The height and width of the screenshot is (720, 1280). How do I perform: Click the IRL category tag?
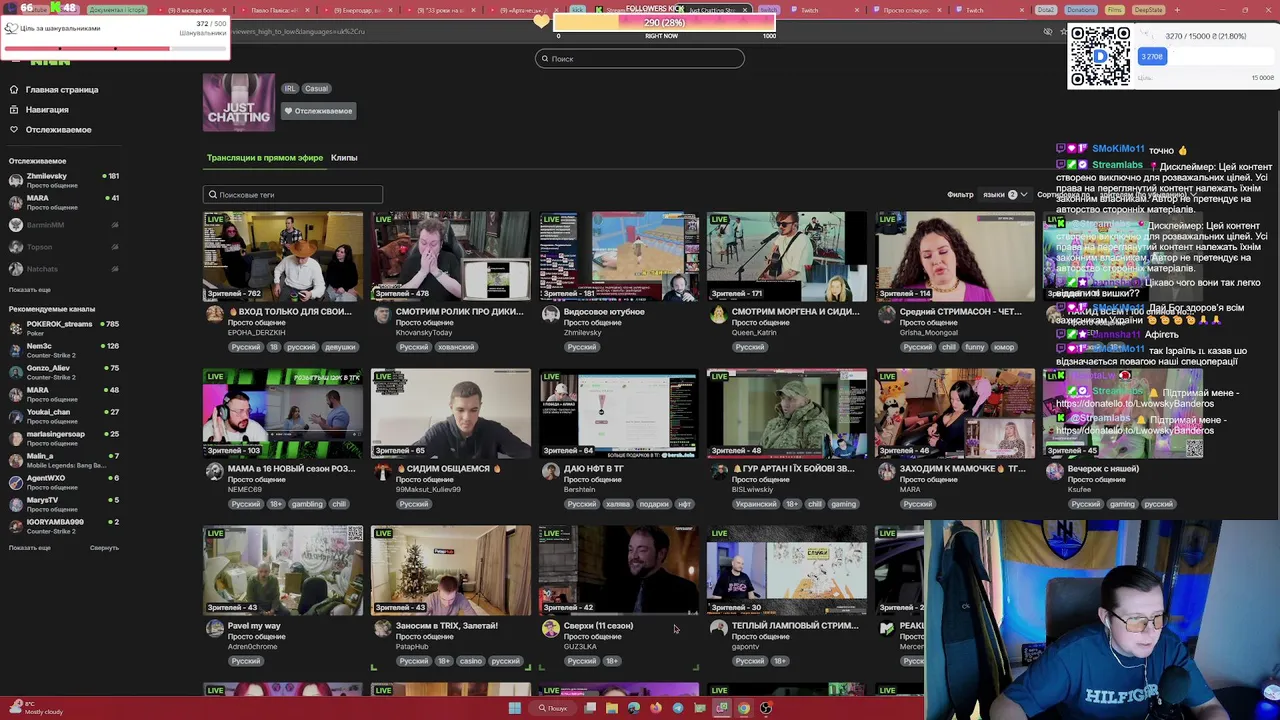tap(289, 89)
